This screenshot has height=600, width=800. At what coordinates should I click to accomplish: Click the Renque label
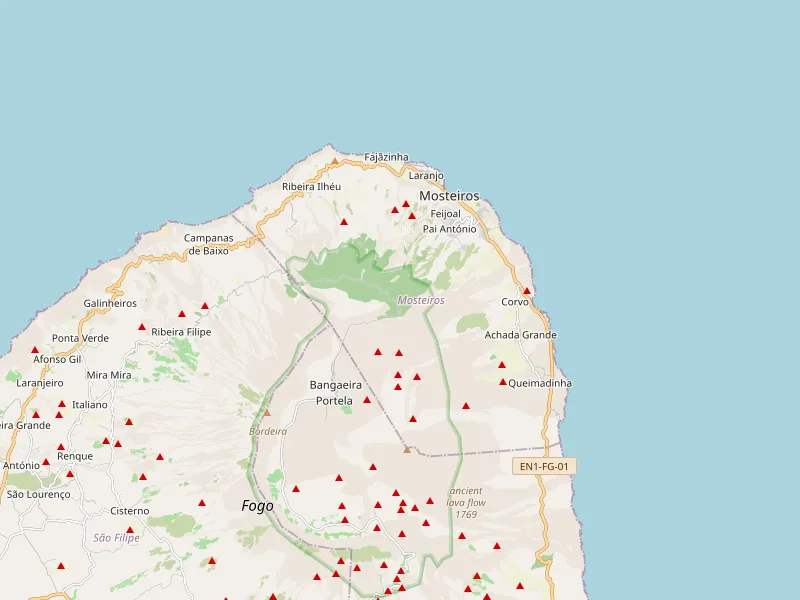click(x=75, y=456)
